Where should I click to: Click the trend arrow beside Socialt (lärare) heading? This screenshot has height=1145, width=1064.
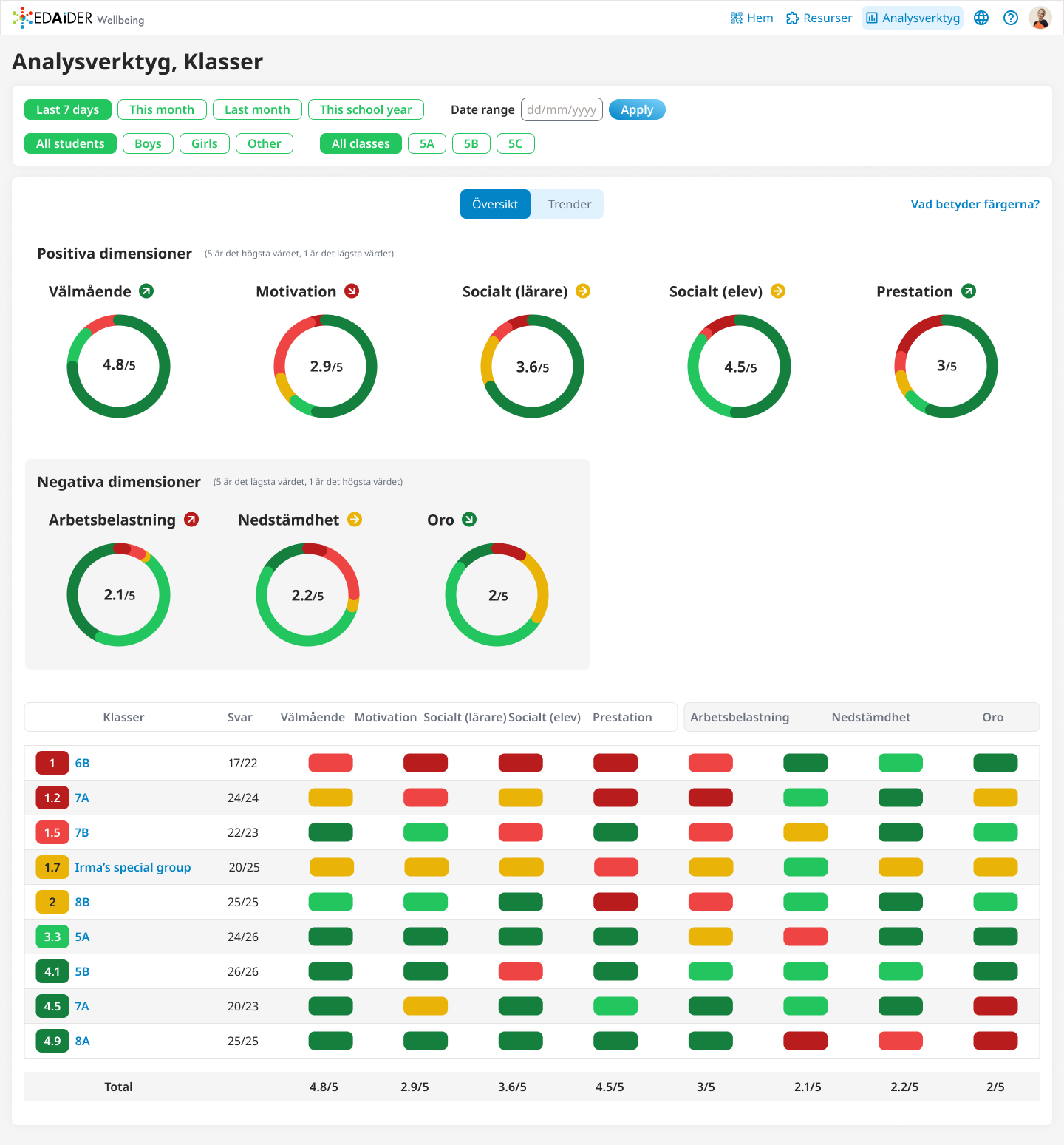click(583, 291)
